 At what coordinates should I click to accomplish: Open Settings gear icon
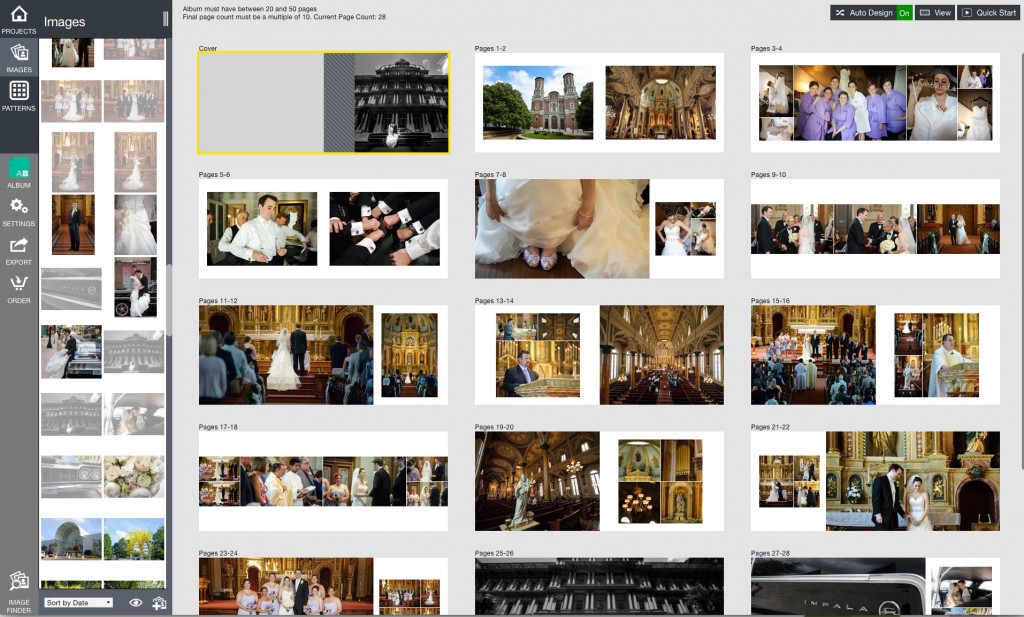coord(19,211)
